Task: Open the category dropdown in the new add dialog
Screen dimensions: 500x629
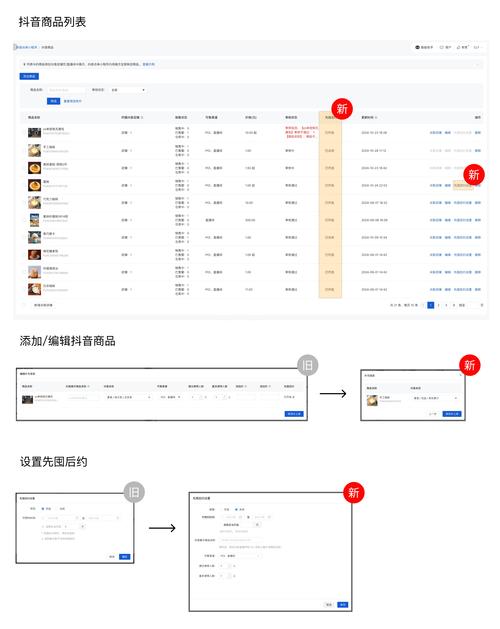Action: 435,398
